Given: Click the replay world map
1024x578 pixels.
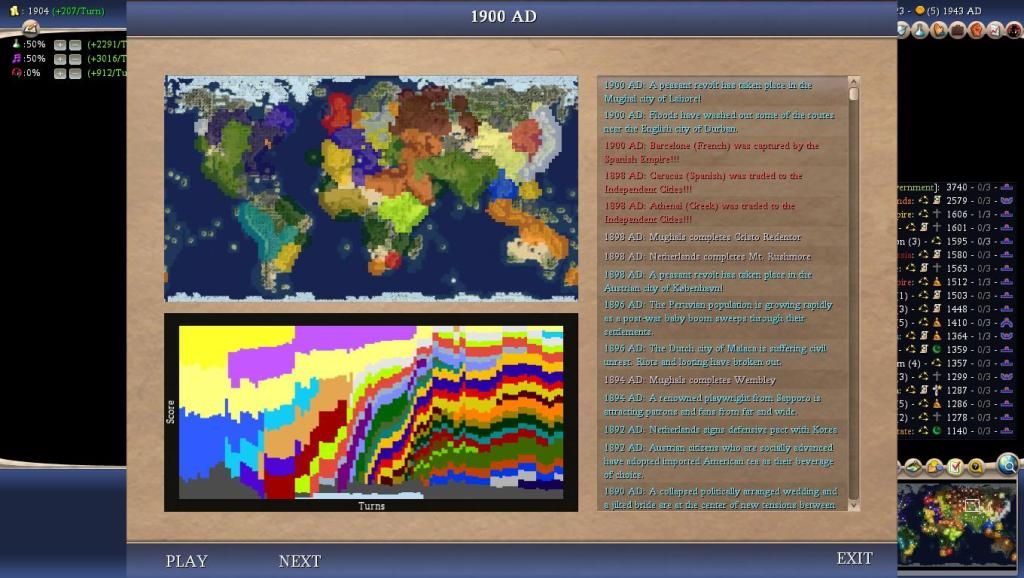Looking at the screenshot, I should 371,188.
